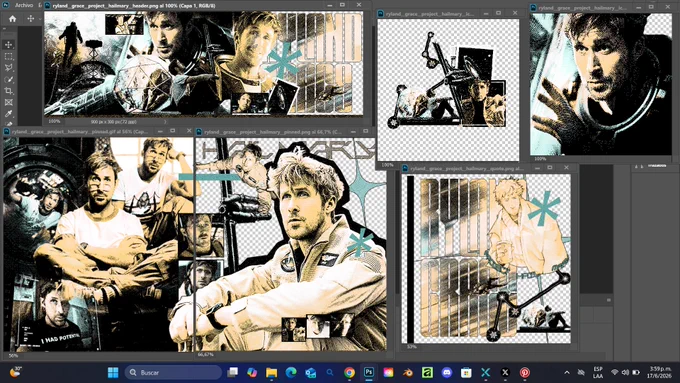Open Blender from the taskbar

tap(408, 373)
